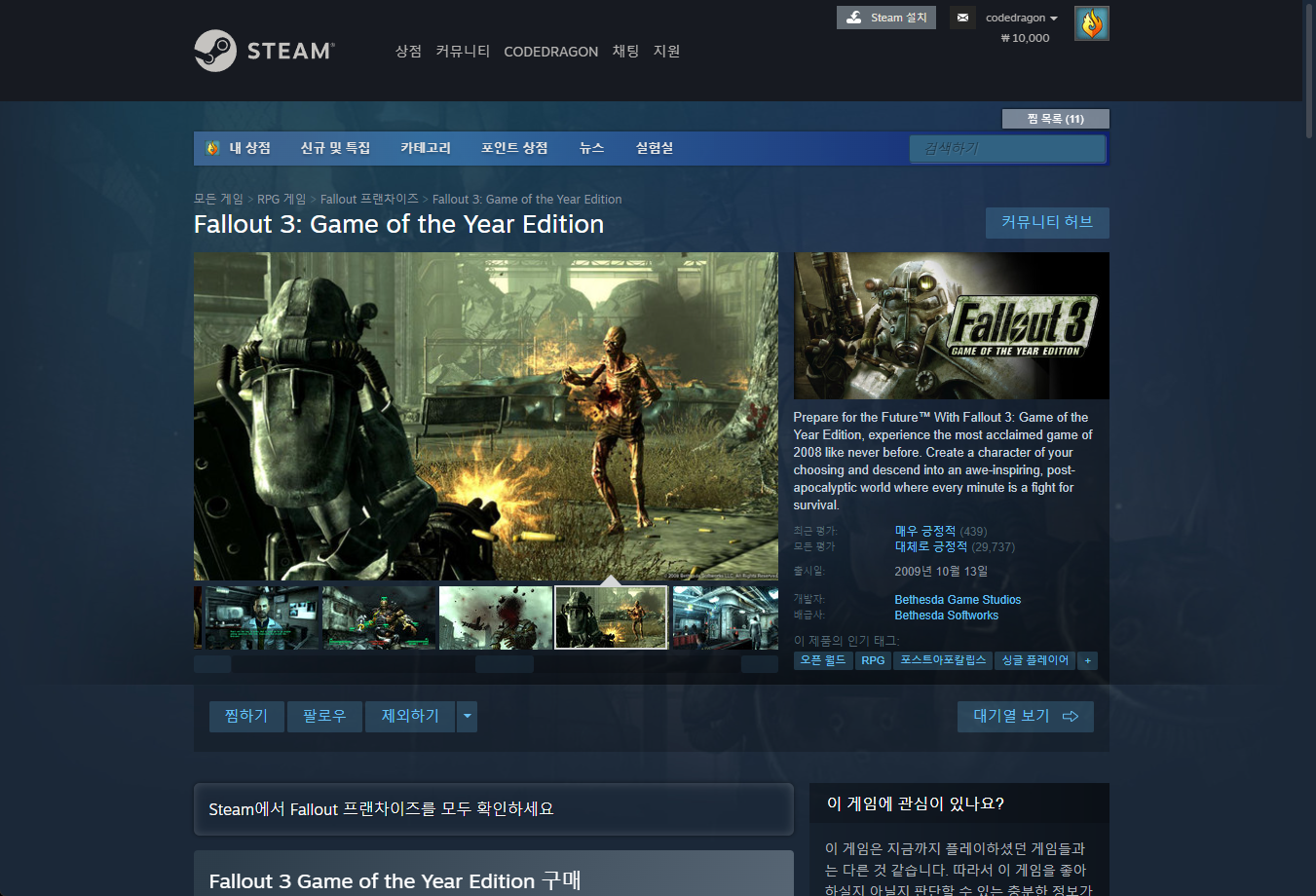This screenshot has width=1316, height=896.
Task: Open the Bethesda Game Studios developer link
Action: (958, 600)
